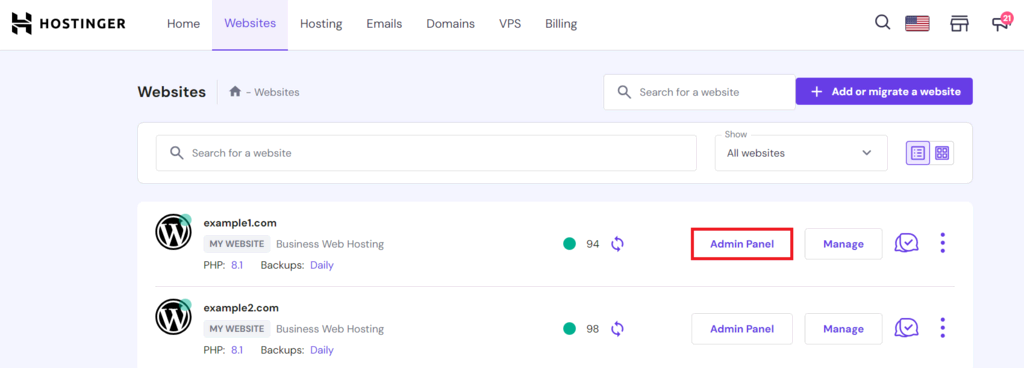Viewport: 1024px width, 368px height.
Task: Open the Hosting tab
Action: click(x=321, y=24)
